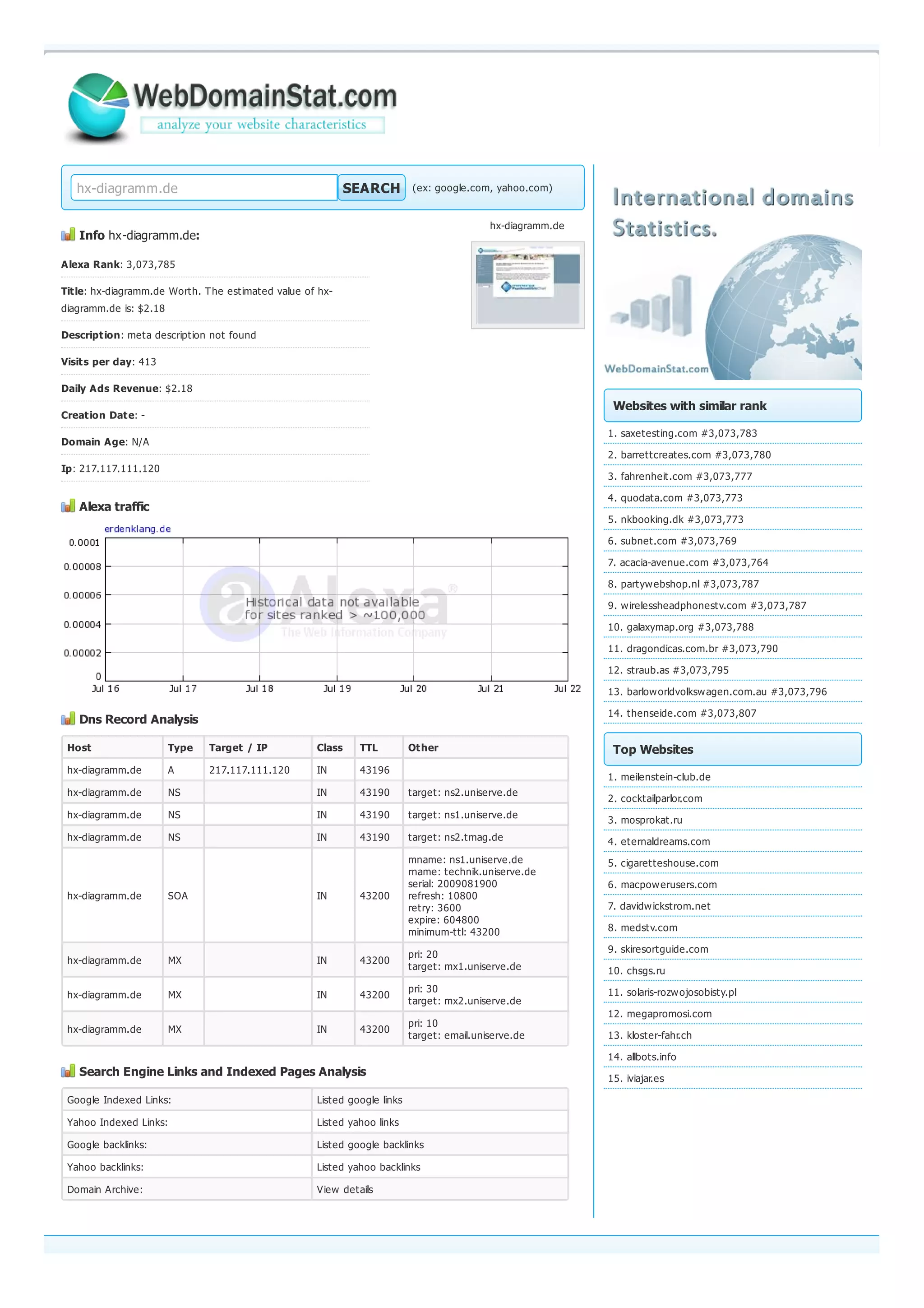This screenshot has height=1308, width=924.
Task: Click the Visits per day value 413
Action: click(148, 362)
